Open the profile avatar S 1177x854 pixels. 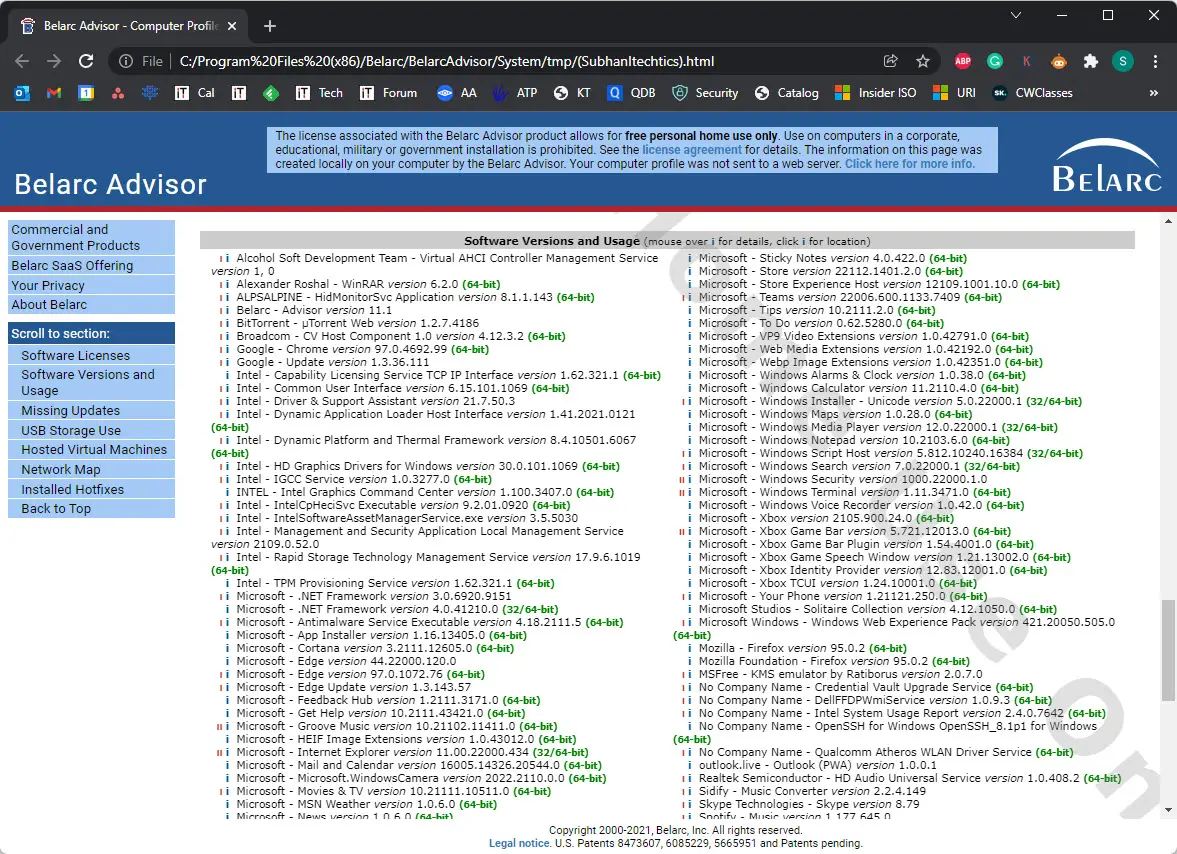1123,62
